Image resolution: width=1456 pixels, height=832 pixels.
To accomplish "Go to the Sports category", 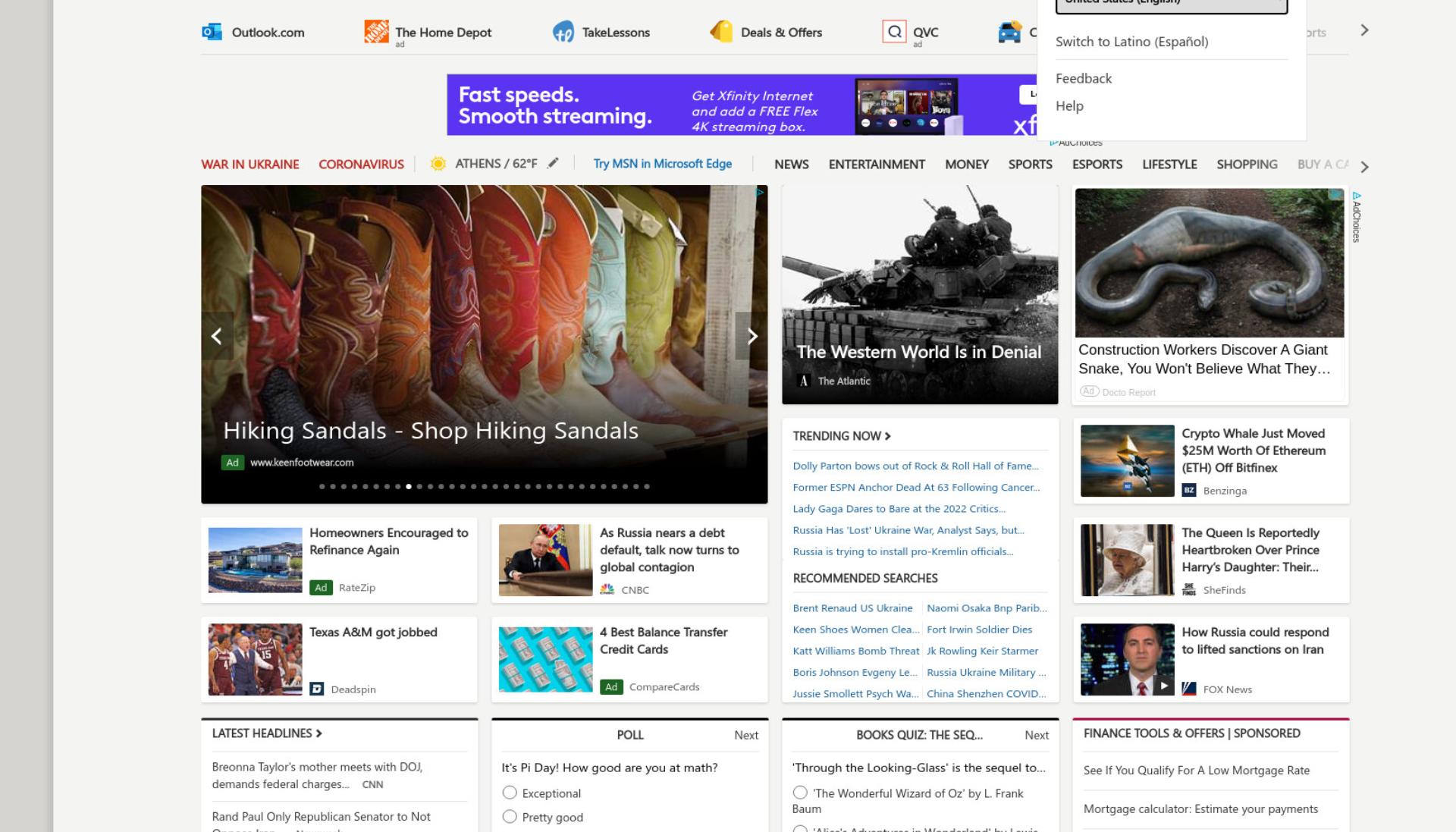I will pyautogui.click(x=1030, y=165).
